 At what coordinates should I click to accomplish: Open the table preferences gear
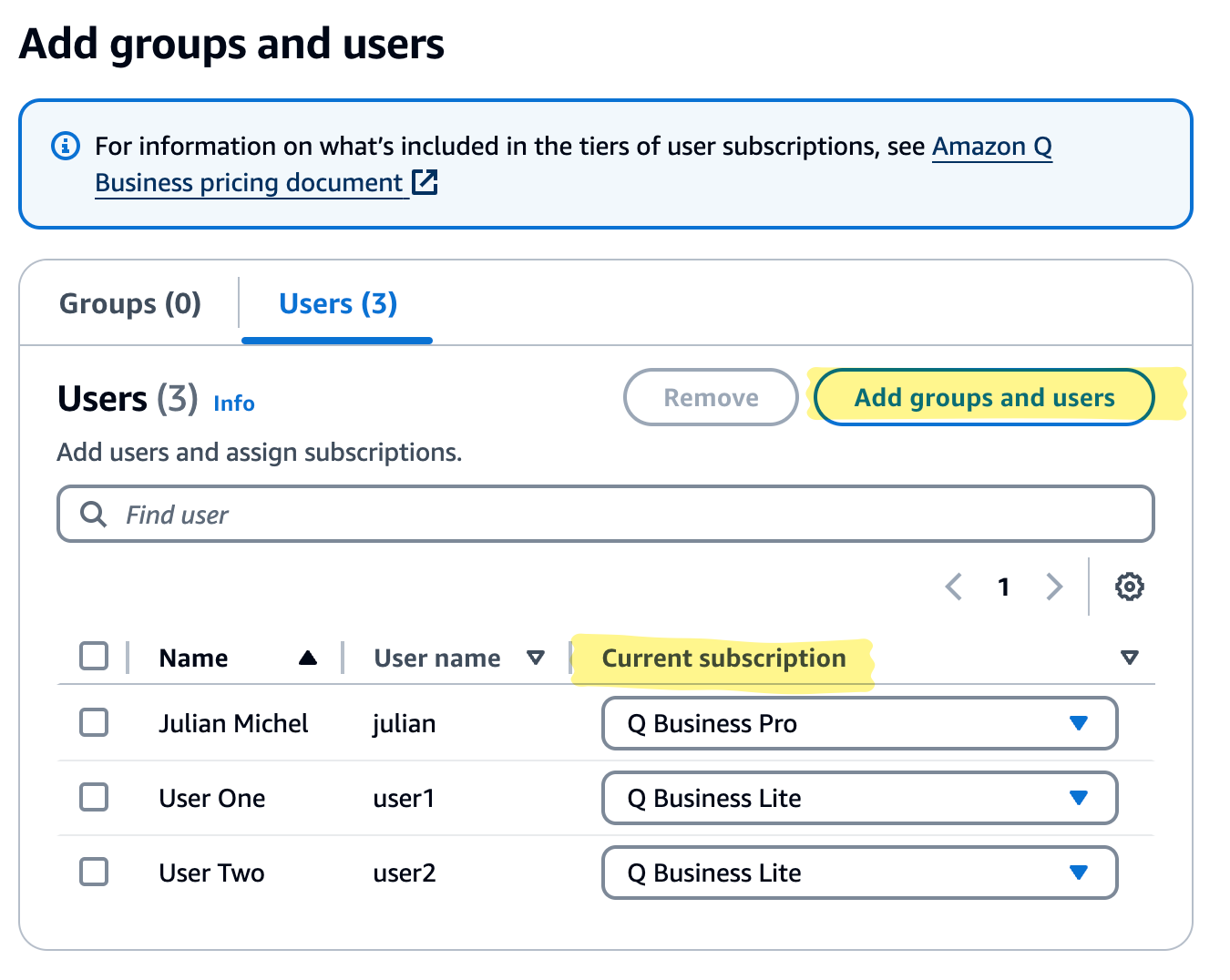pos(1130,587)
